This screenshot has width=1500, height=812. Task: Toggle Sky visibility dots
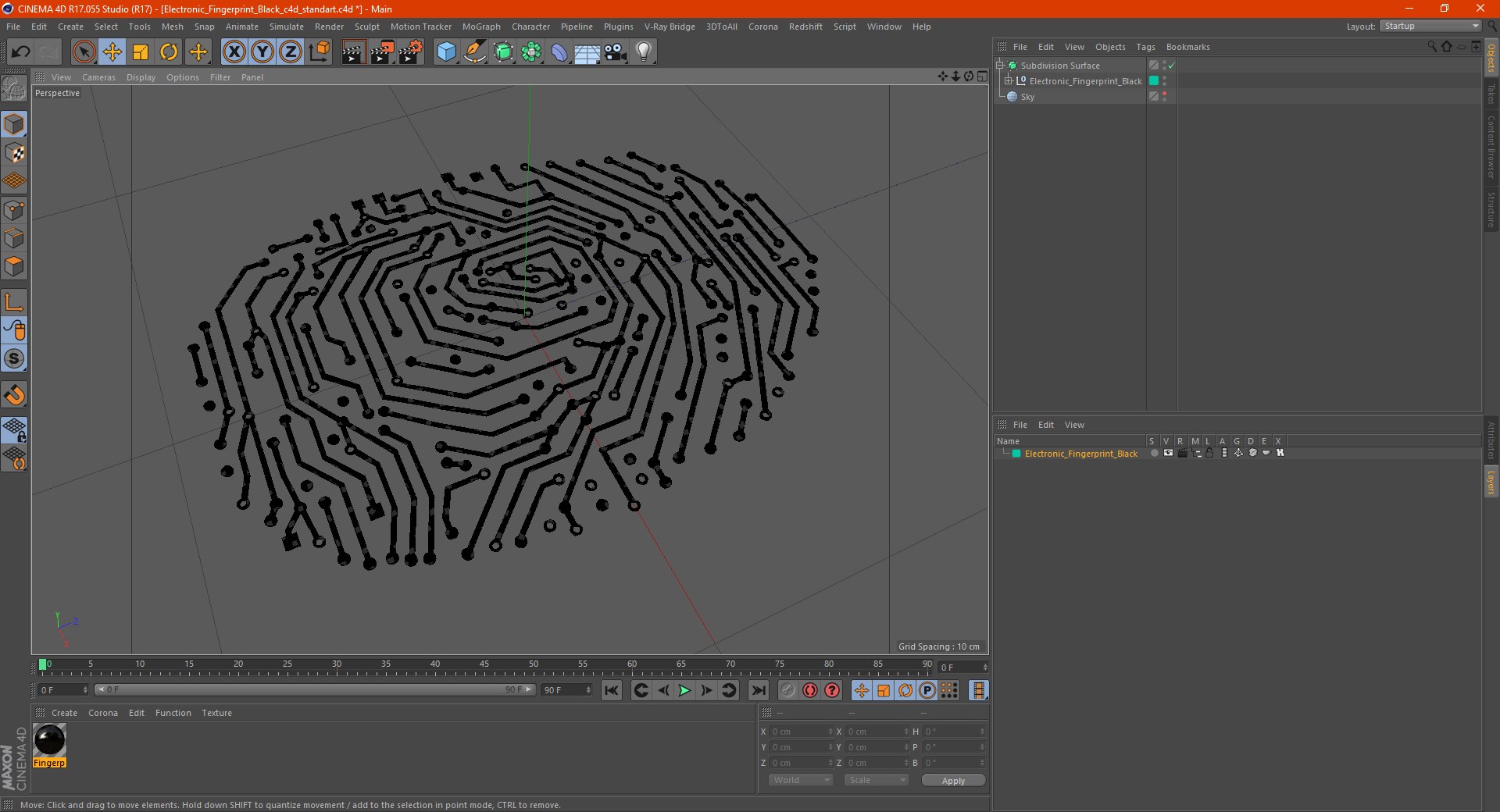[x=1164, y=97]
